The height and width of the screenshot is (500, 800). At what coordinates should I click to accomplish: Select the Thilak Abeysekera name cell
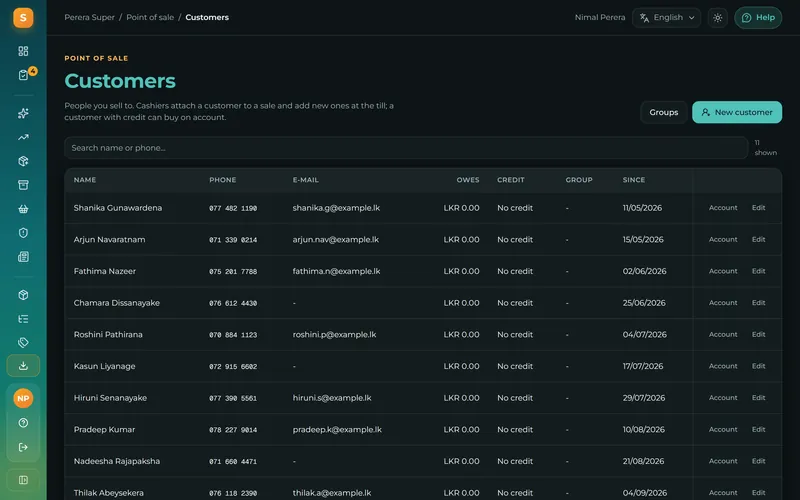pyautogui.click(x=109, y=493)
